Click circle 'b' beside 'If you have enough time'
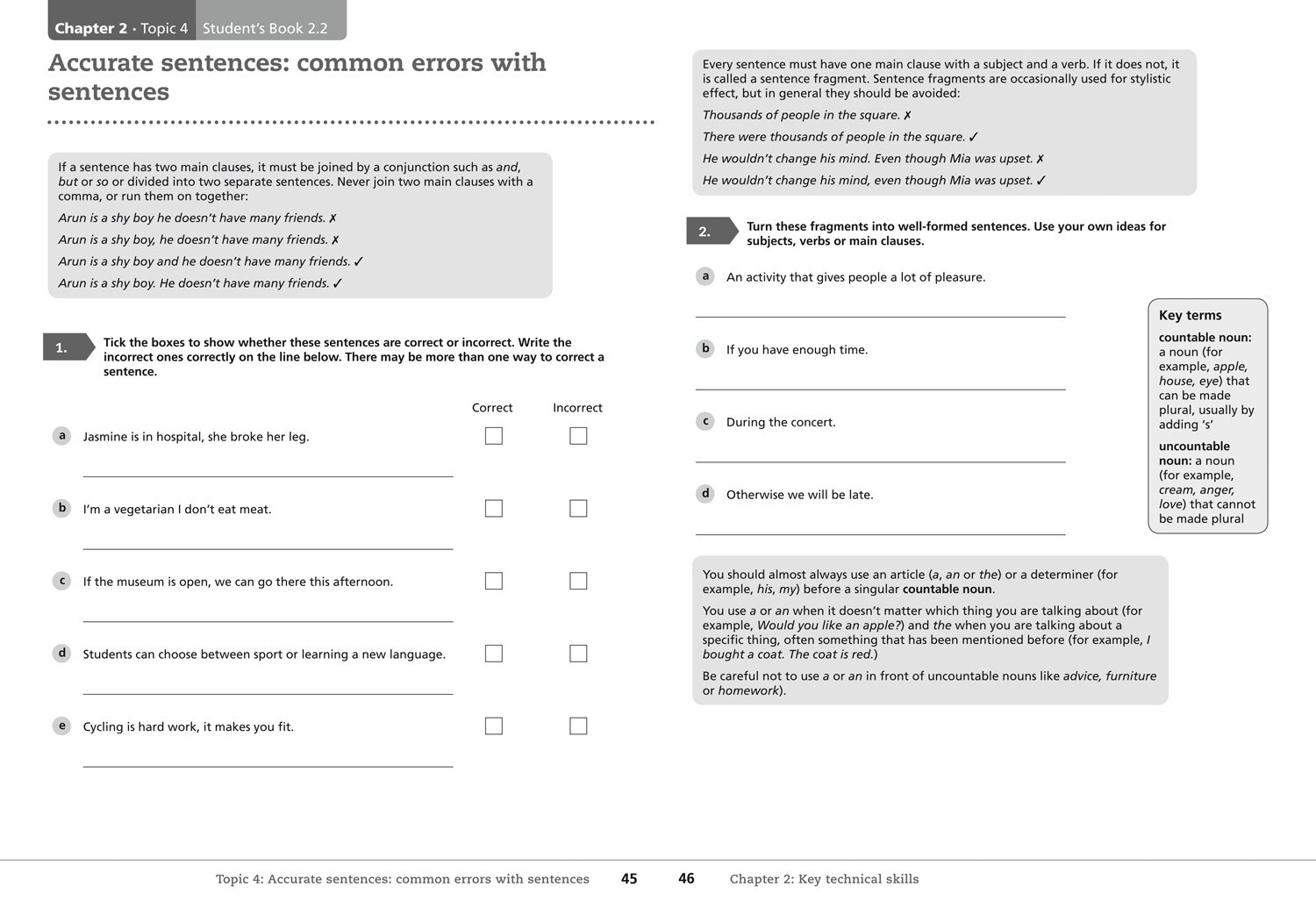 tap(705, 349)
